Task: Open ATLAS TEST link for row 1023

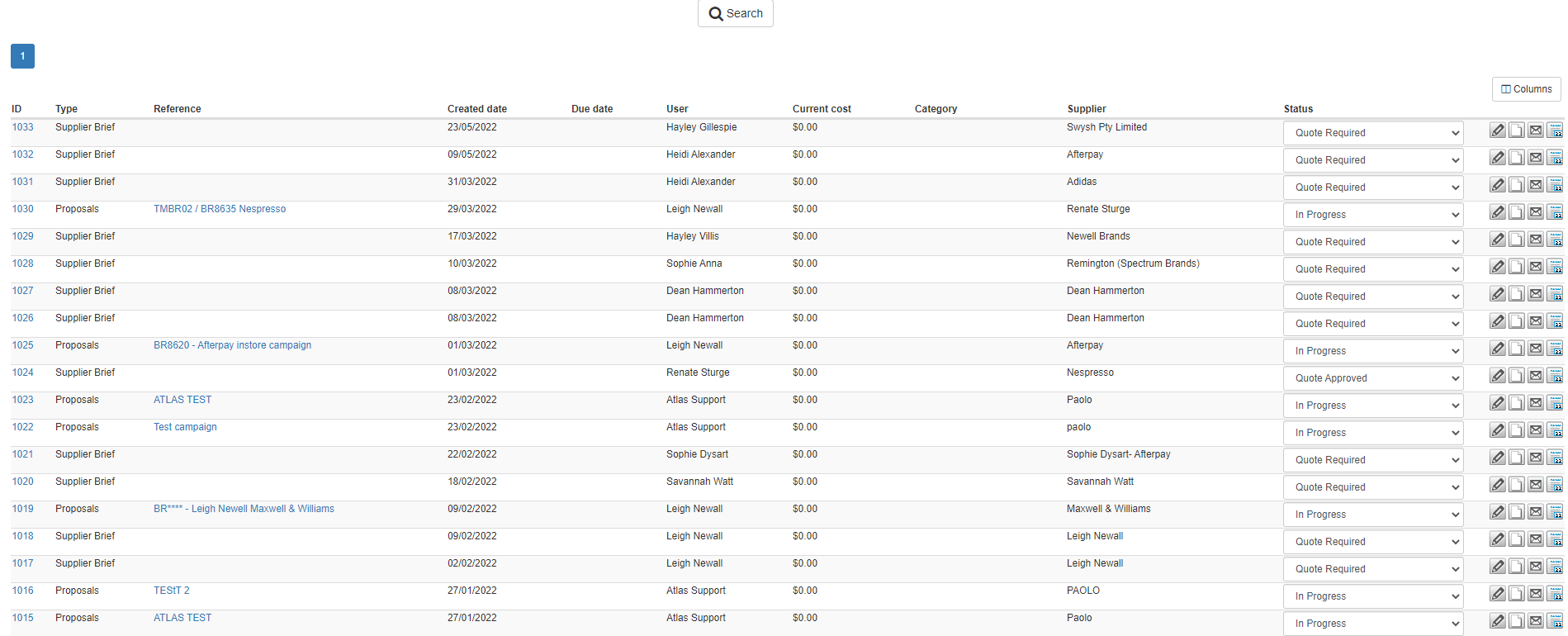Action: tap(182, 400)
